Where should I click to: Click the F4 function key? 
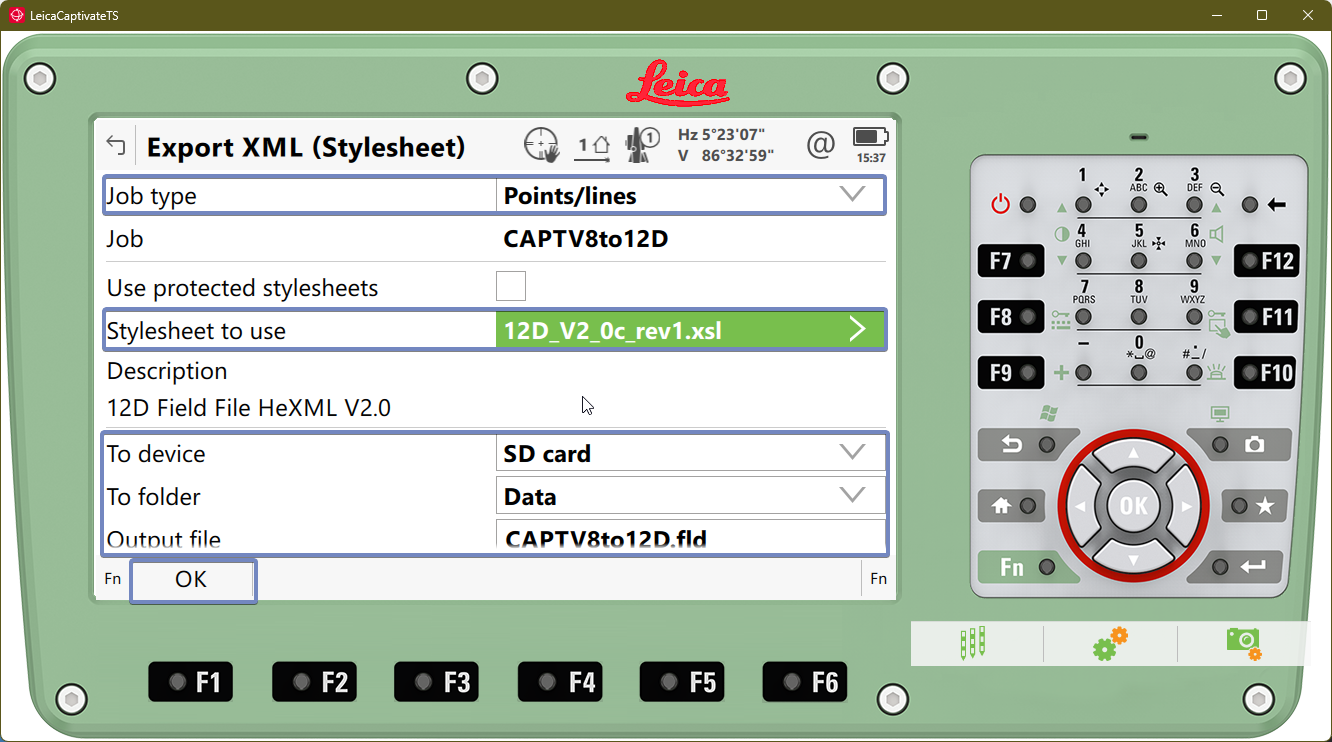click(x=560, y=682)
